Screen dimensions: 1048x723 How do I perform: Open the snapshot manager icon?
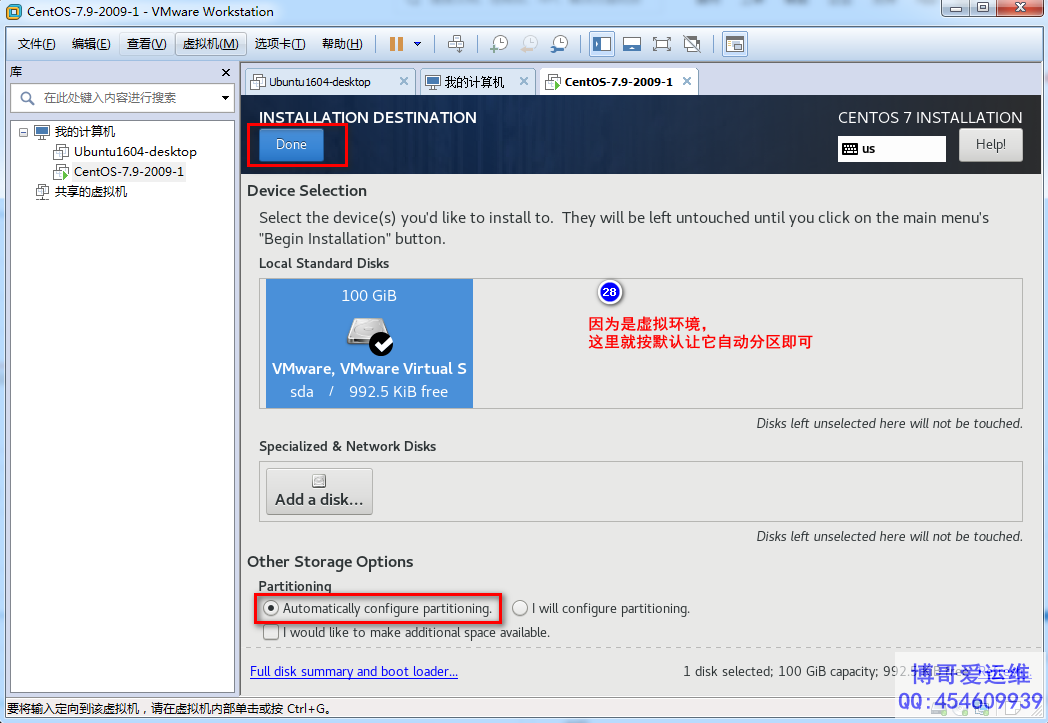click(560, 44)
